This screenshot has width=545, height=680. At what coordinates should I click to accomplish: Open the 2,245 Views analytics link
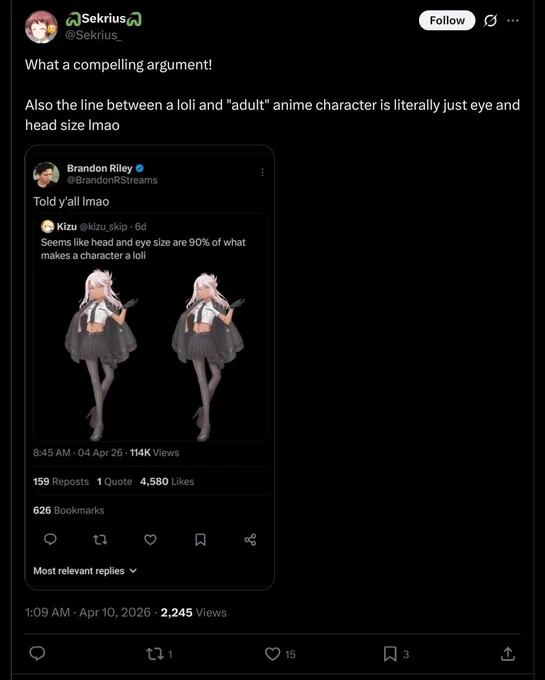[193, 612]
